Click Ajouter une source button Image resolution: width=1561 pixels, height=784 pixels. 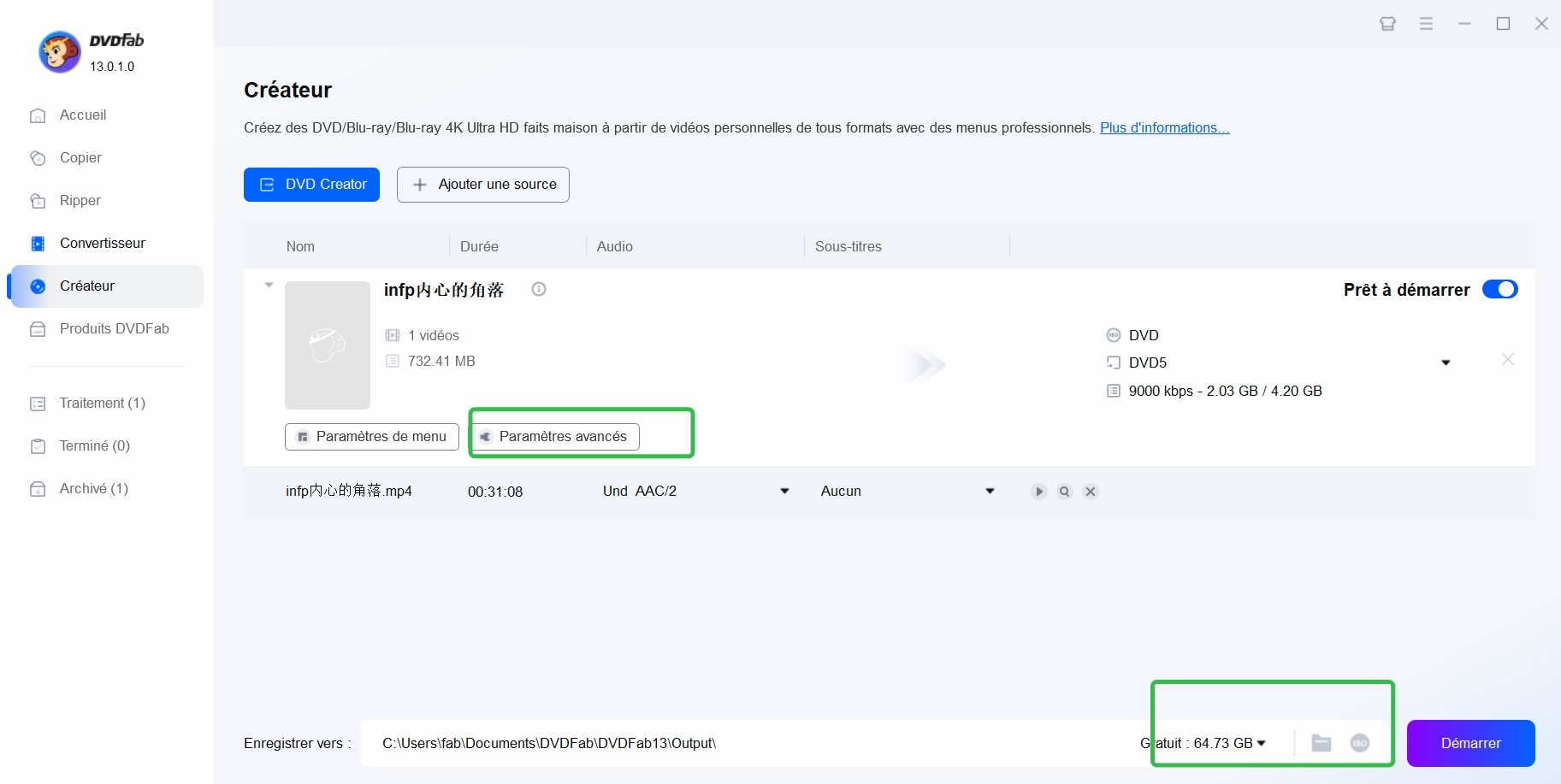point(483,185)
